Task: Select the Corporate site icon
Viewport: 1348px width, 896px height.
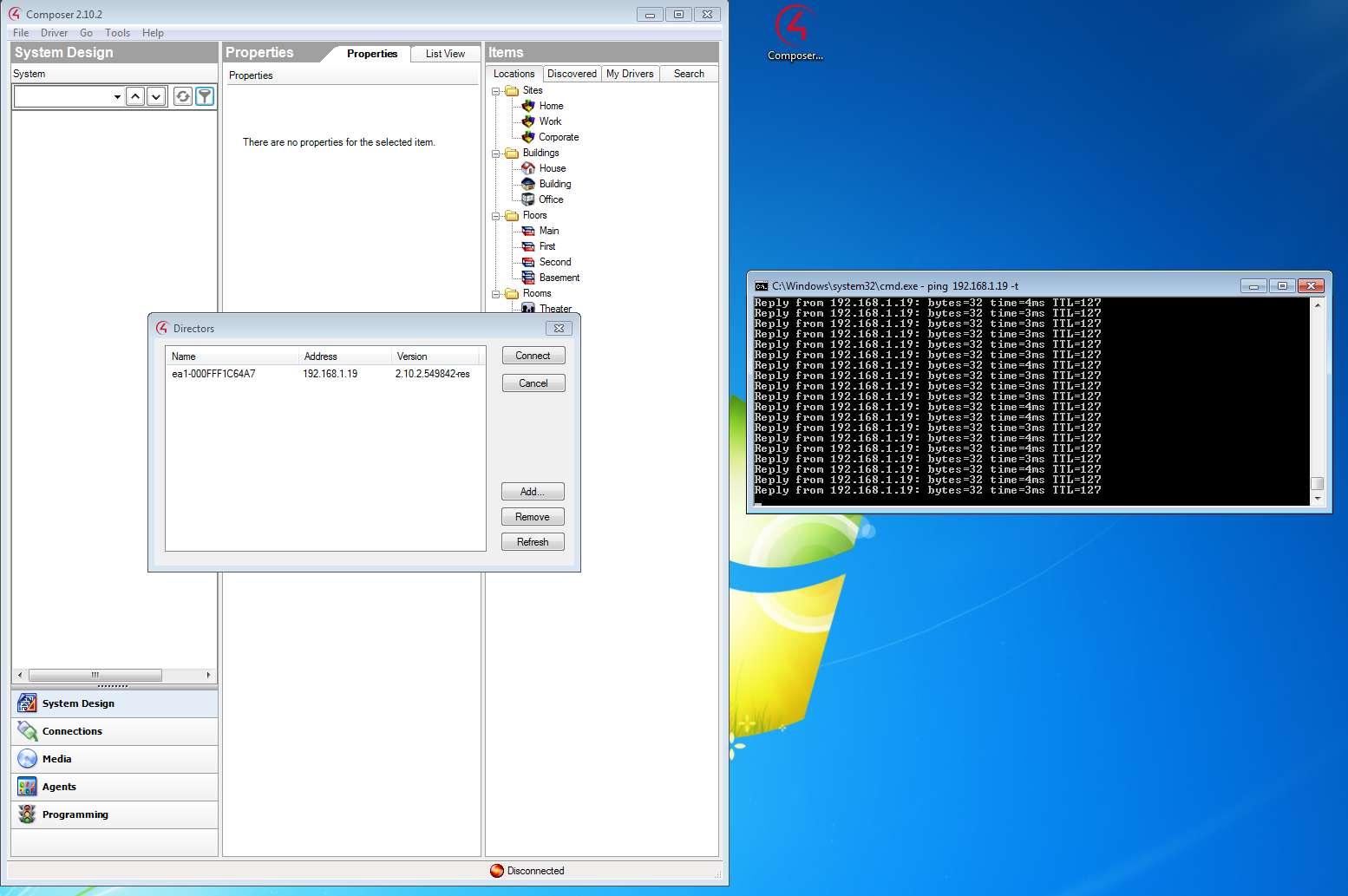Action: click(527, 137)
